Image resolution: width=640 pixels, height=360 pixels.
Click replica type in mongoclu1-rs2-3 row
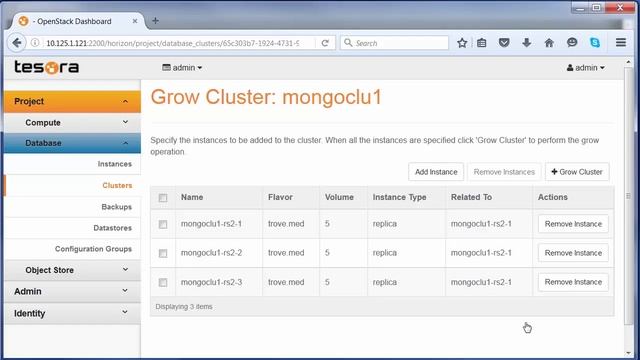coord(384,282)
